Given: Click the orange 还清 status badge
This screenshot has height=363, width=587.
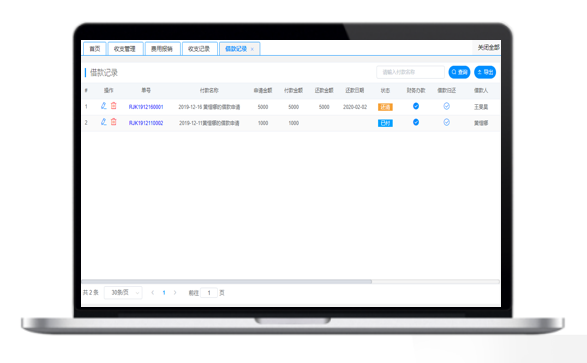Looking at the screenshot, I should [x=385, y=107].
